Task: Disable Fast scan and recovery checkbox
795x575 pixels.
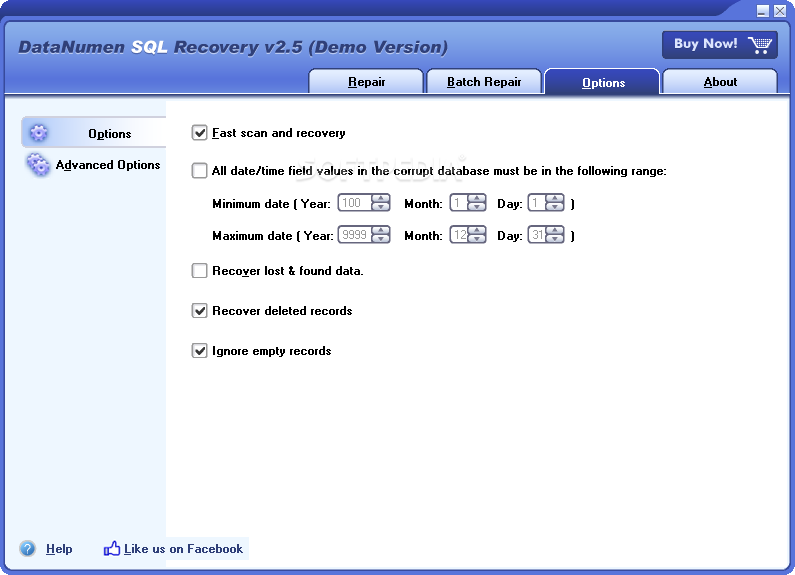Action: tap(200, 133)
